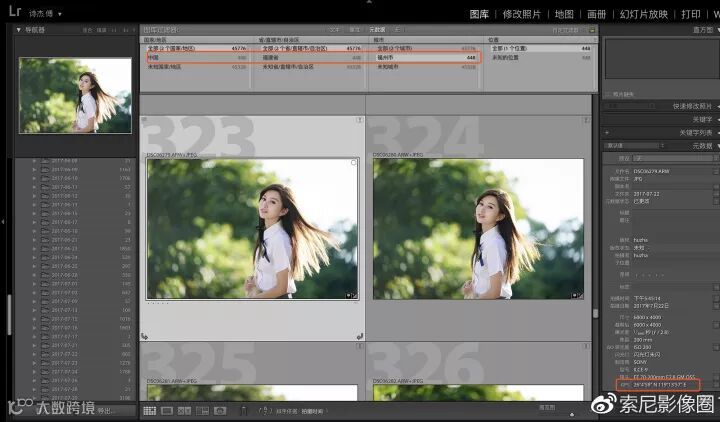Switch to loupe view in the toolbar
The height and width of the screenshot is (422, 720).
coord(167,411)
